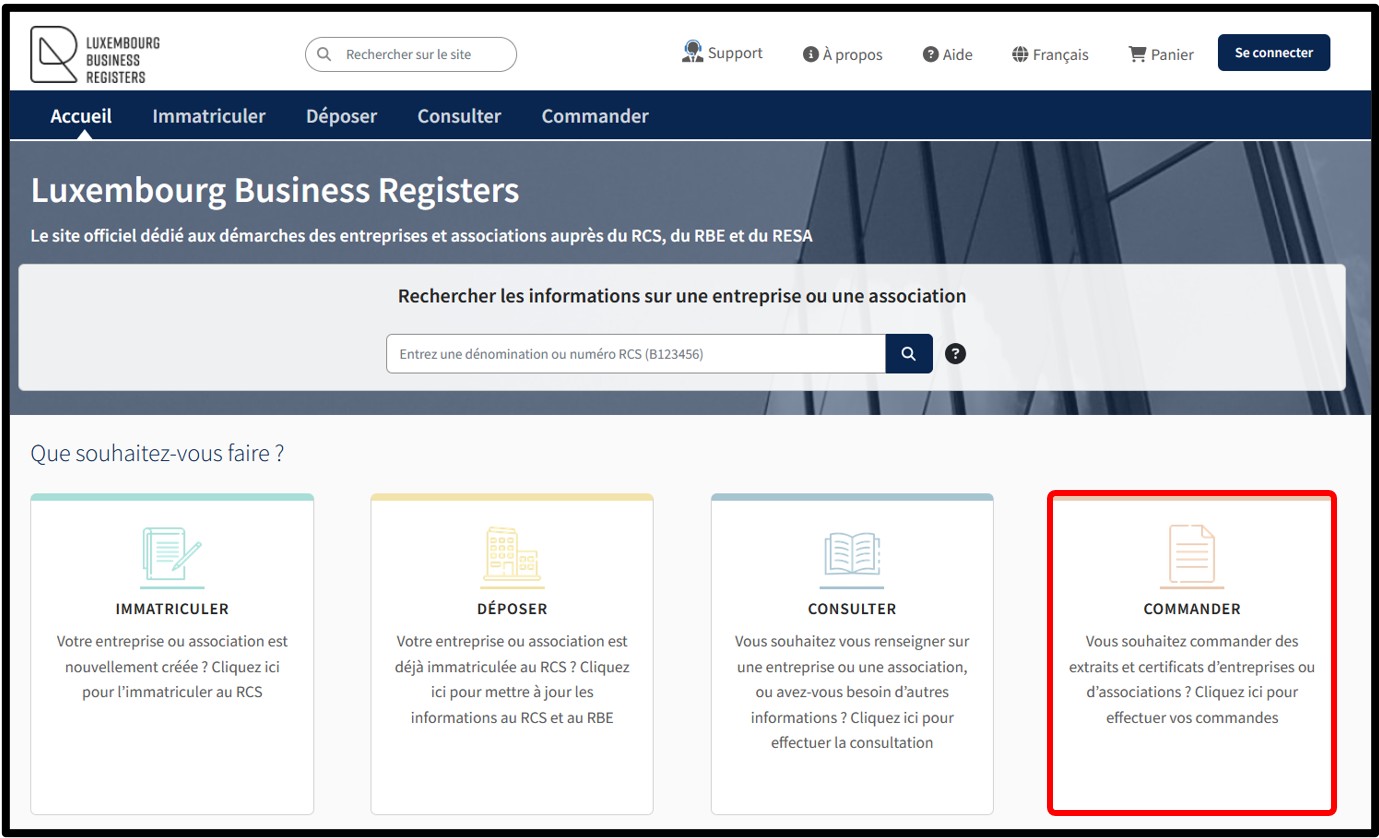Click the Commander document icon

tap(1191, 555)
